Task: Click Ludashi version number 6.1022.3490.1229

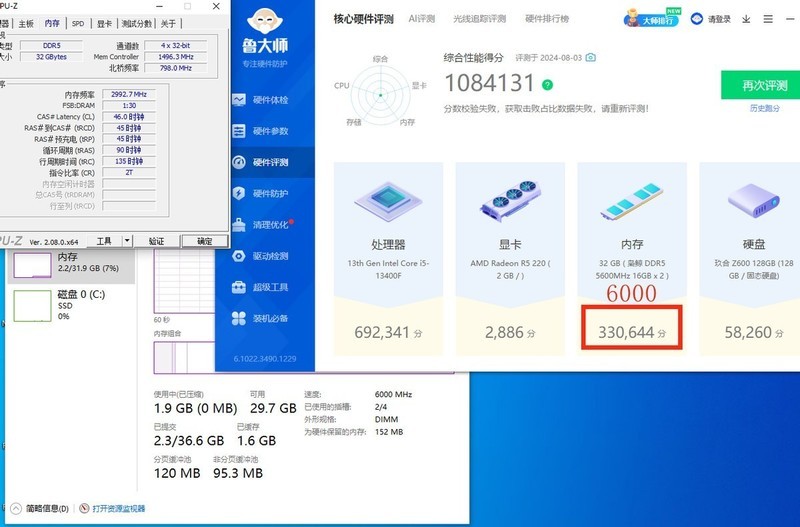Action: tap(265, 359)
